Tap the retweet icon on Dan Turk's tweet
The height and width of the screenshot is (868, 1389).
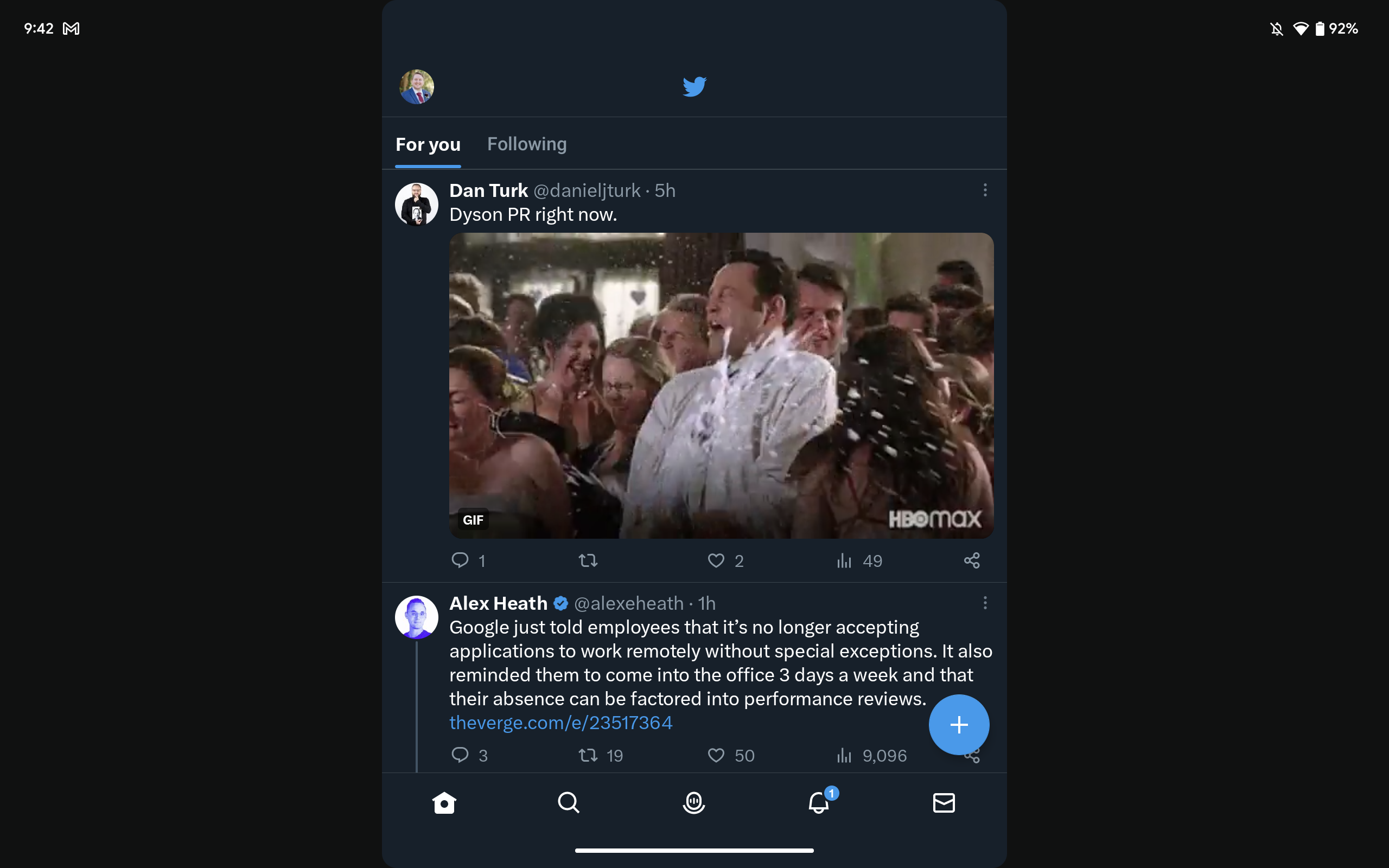[587, 560]
